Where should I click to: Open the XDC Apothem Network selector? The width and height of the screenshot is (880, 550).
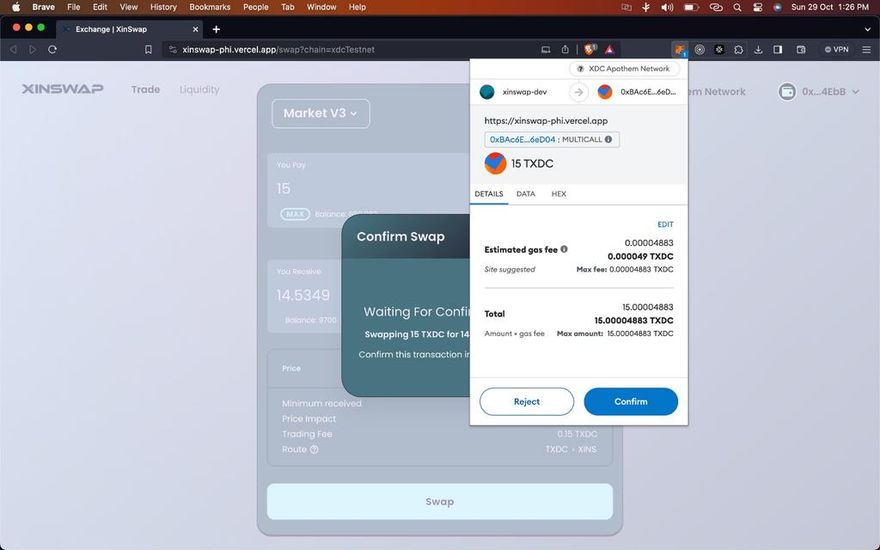(624, 68)
